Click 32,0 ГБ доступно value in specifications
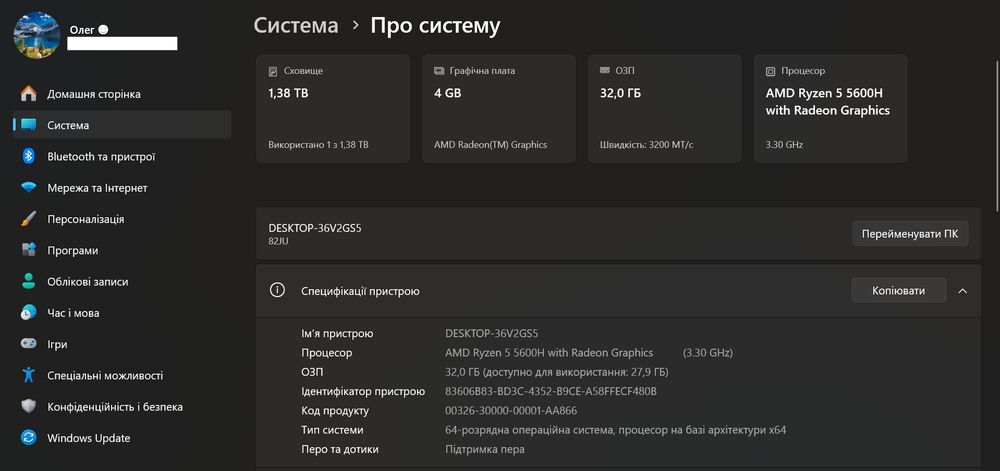The height and width of the screenshot is (471, 1000). tap(557, 372)
